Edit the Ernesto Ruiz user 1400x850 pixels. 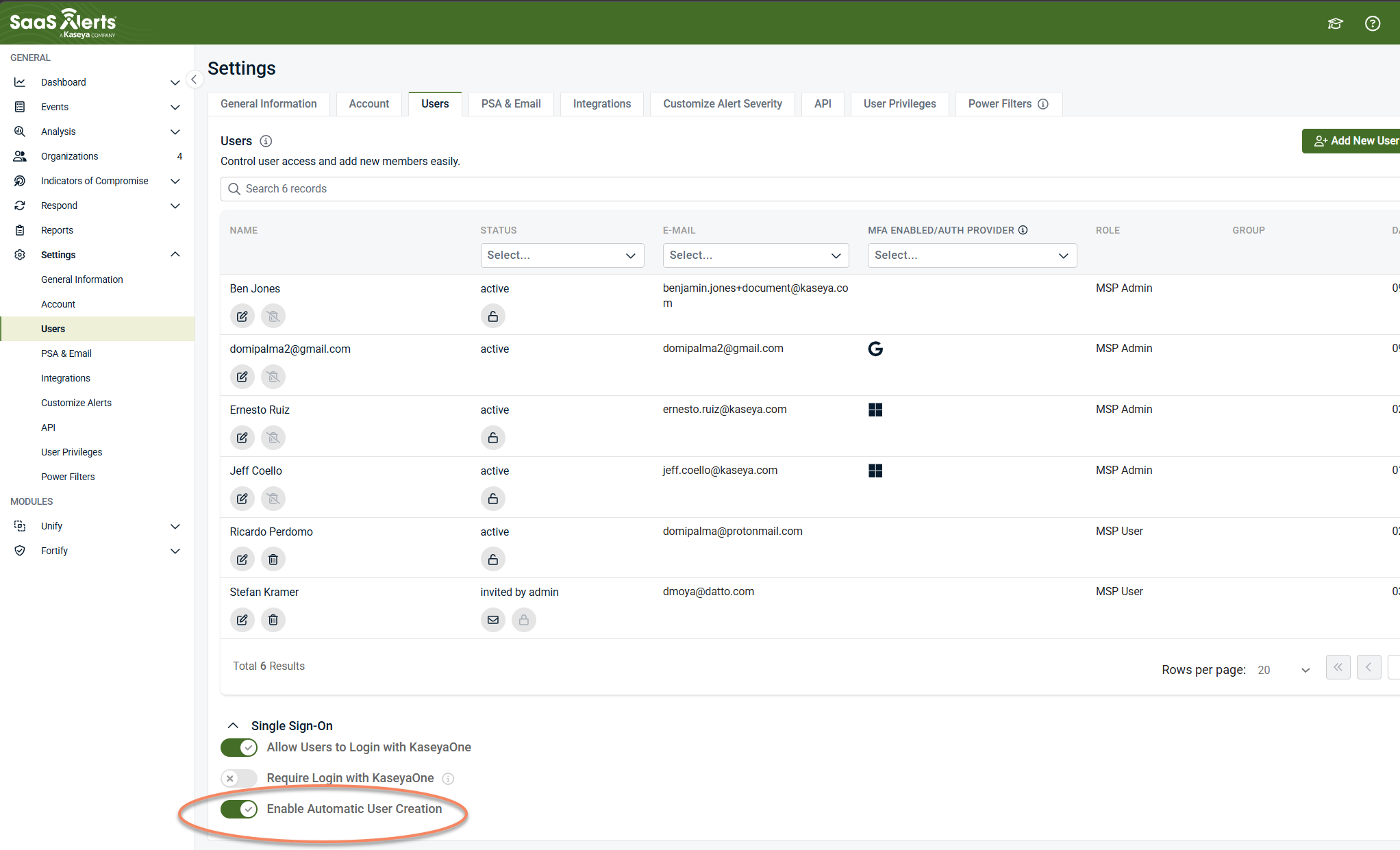point(242,438)
